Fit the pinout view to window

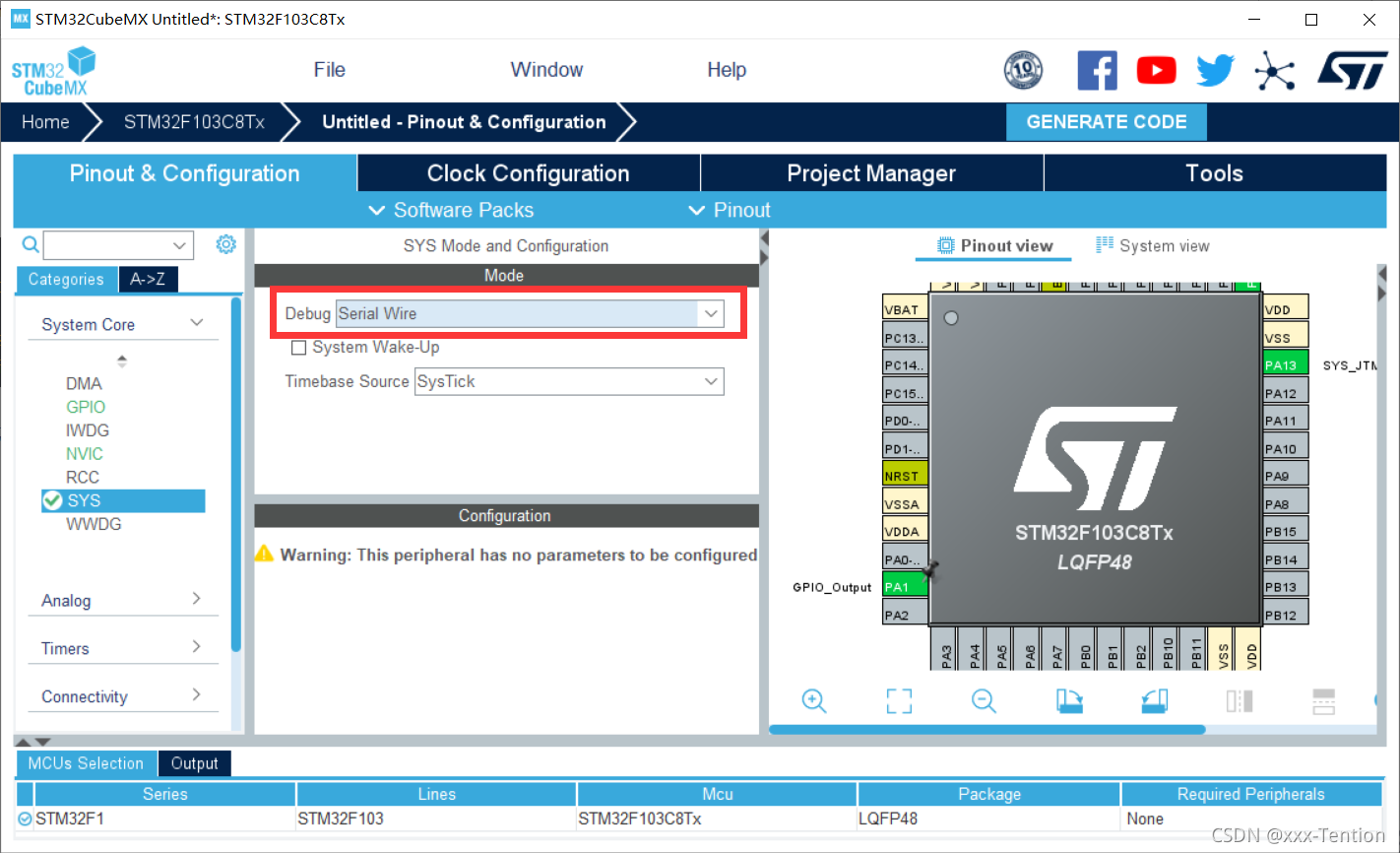click(899, 700)
